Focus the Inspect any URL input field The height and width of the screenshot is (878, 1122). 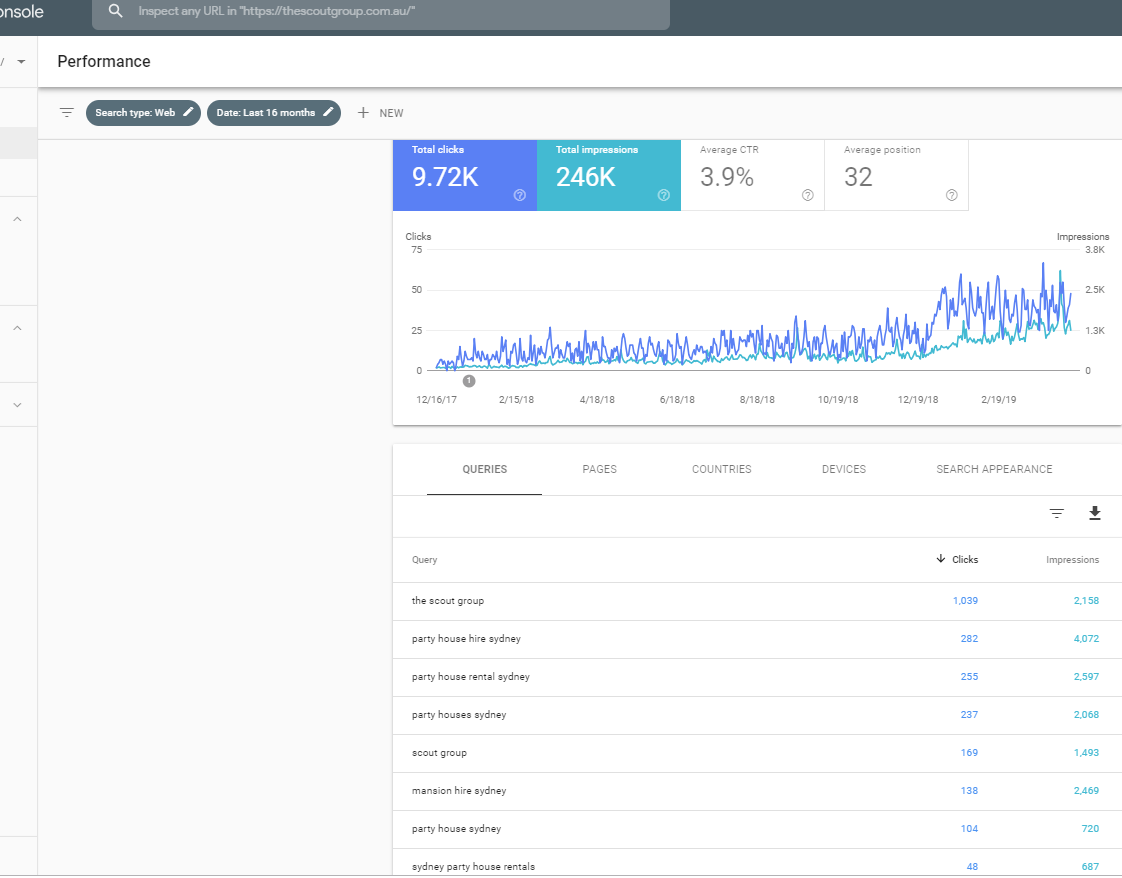coord(381,12)
